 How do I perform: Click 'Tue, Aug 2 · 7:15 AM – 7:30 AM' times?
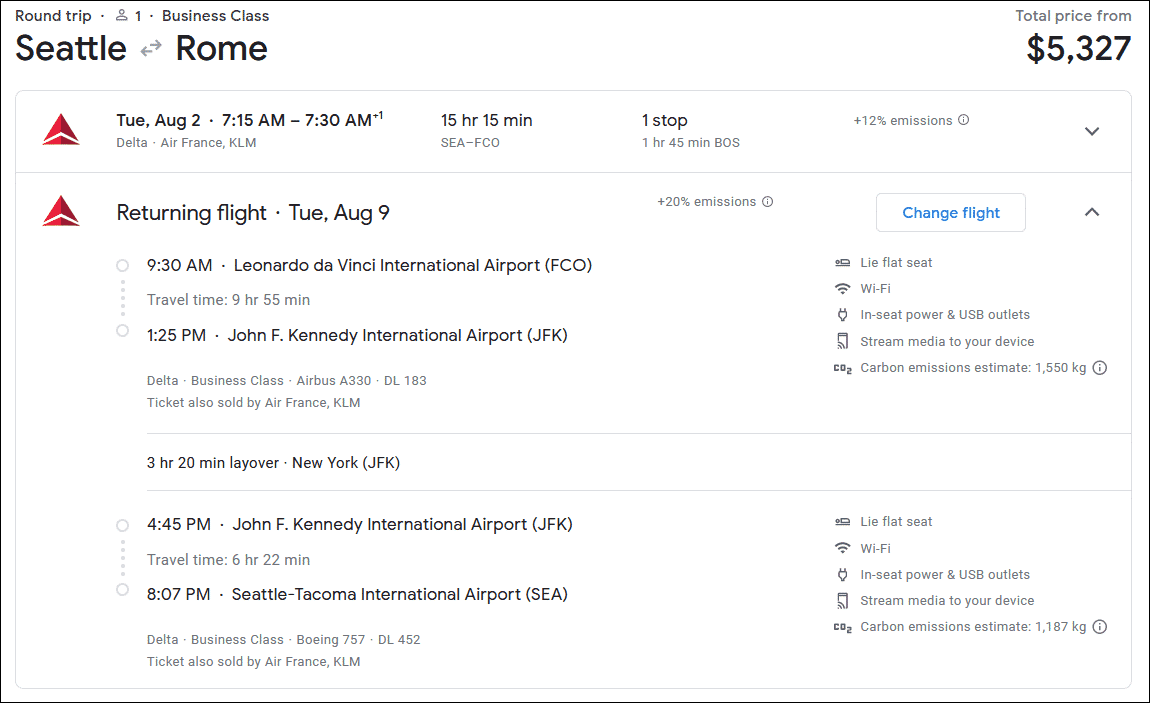pyautogui.click(x=249, y=120)
